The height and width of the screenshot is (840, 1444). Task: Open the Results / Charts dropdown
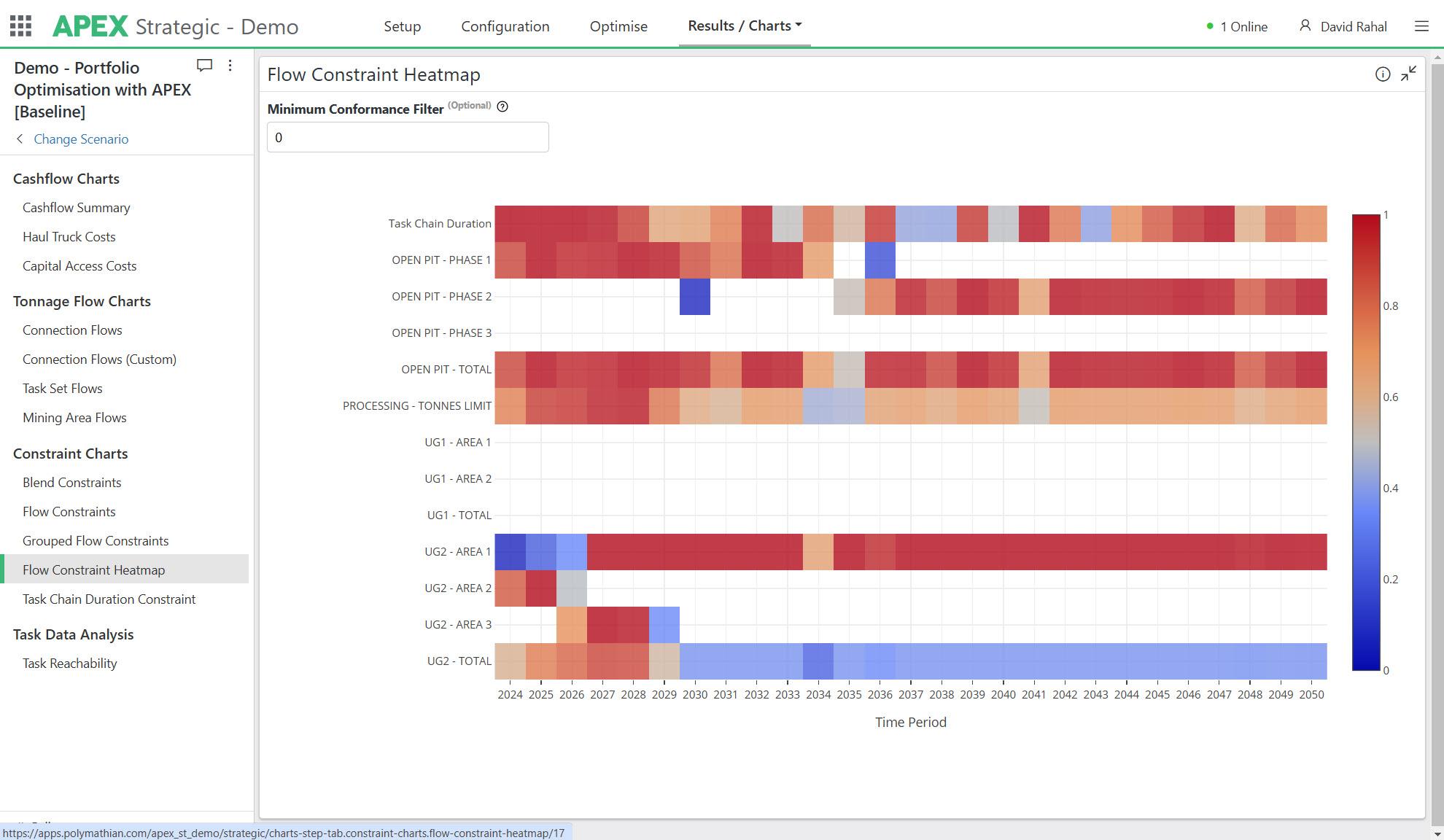click(745, 26)
